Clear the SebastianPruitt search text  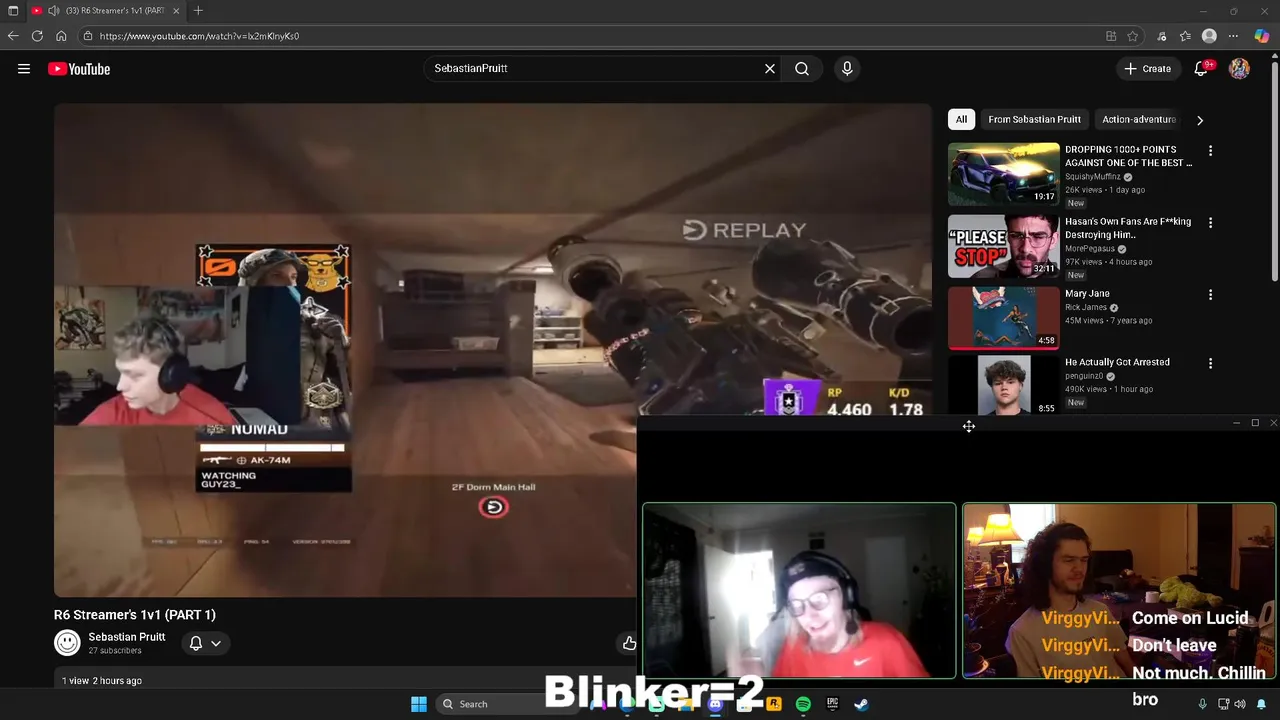770,69
